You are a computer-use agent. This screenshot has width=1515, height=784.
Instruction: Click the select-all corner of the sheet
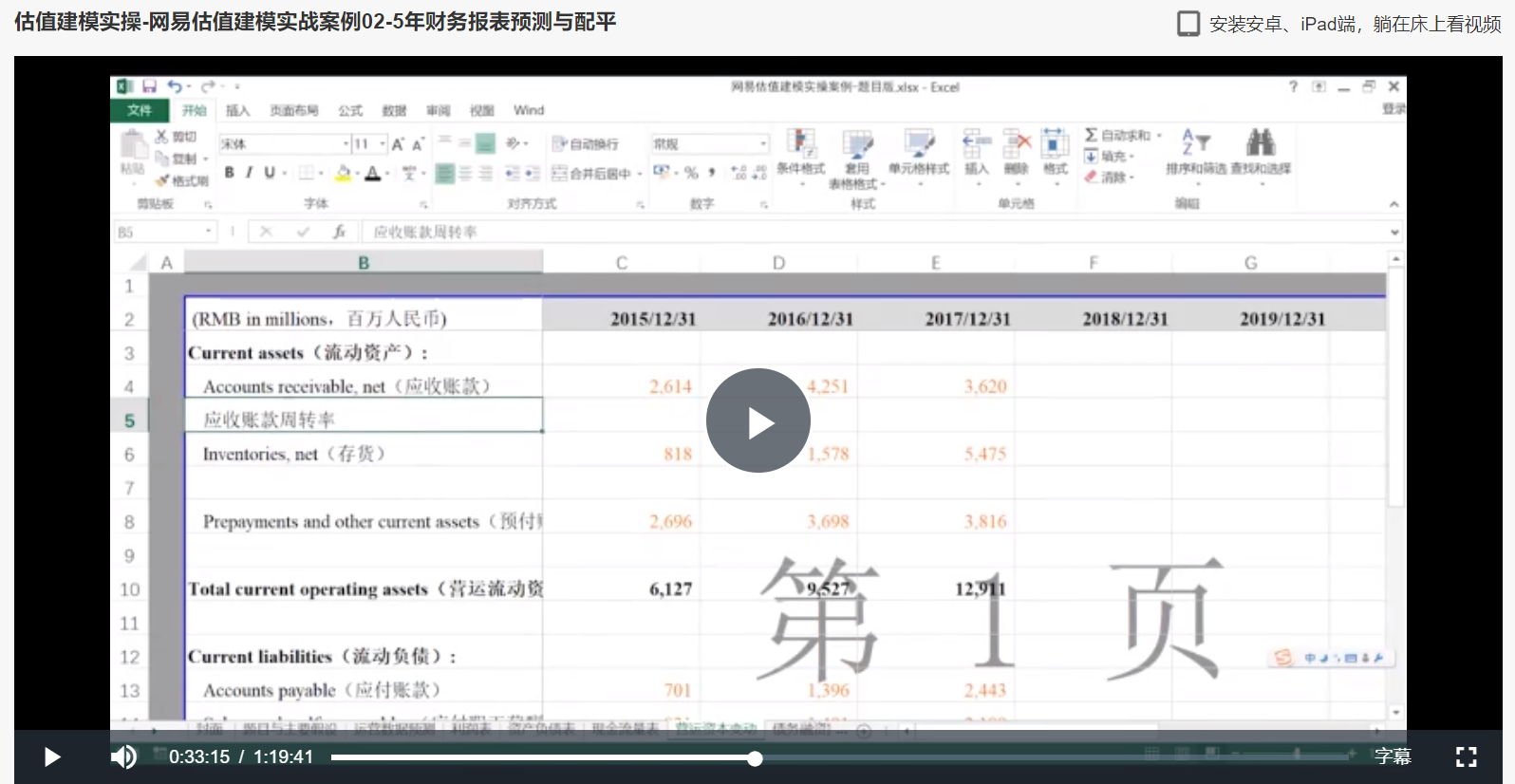pyautogui.click(x=138, y=263)
